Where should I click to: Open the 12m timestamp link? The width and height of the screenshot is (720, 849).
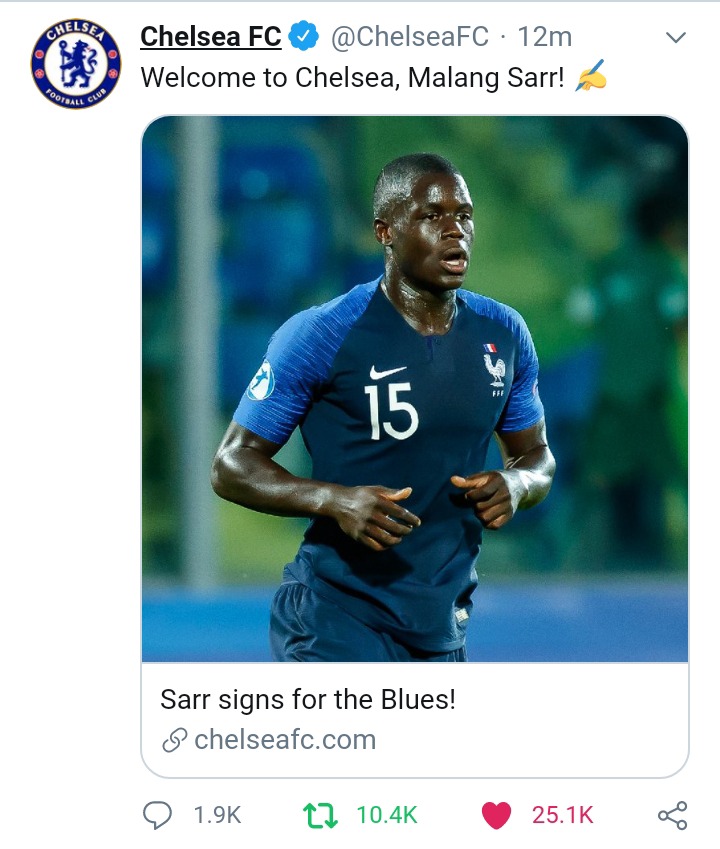[x=545, y=37]
